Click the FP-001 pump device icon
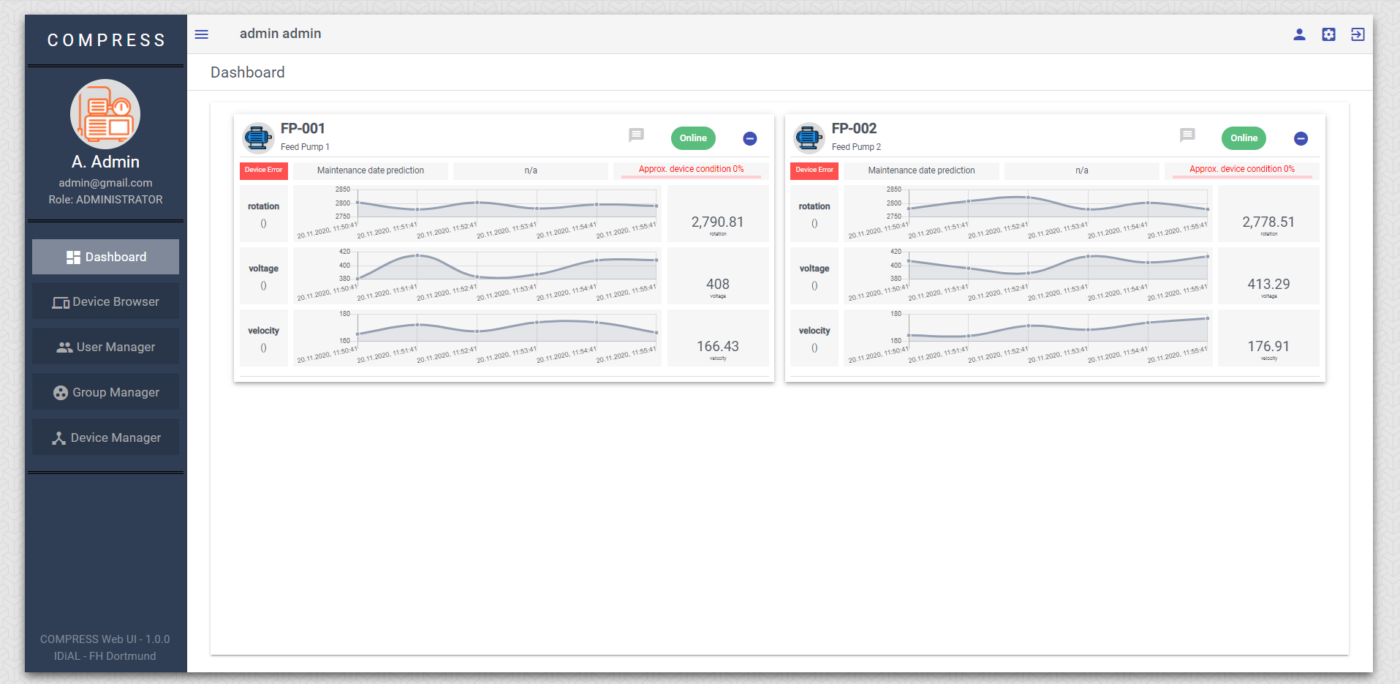The height and width of the screenshot is (684, 1400). 259,137
